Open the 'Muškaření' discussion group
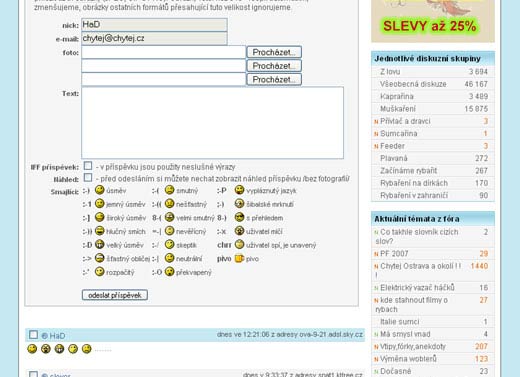 (398, 109)
